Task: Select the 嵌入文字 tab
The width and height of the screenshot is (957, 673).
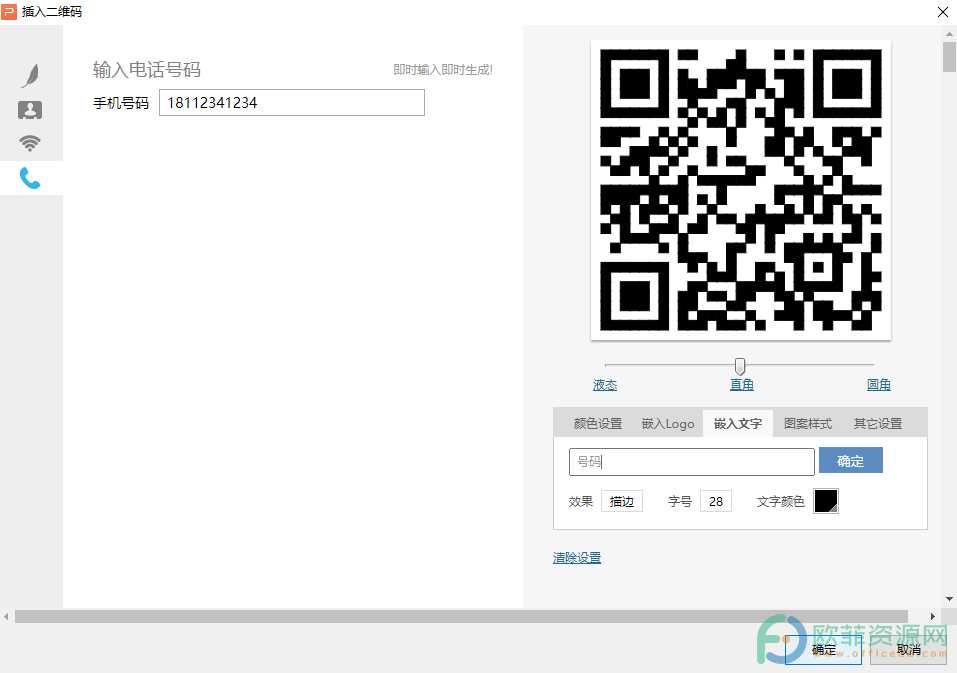Action: click(x=738, y=423)
